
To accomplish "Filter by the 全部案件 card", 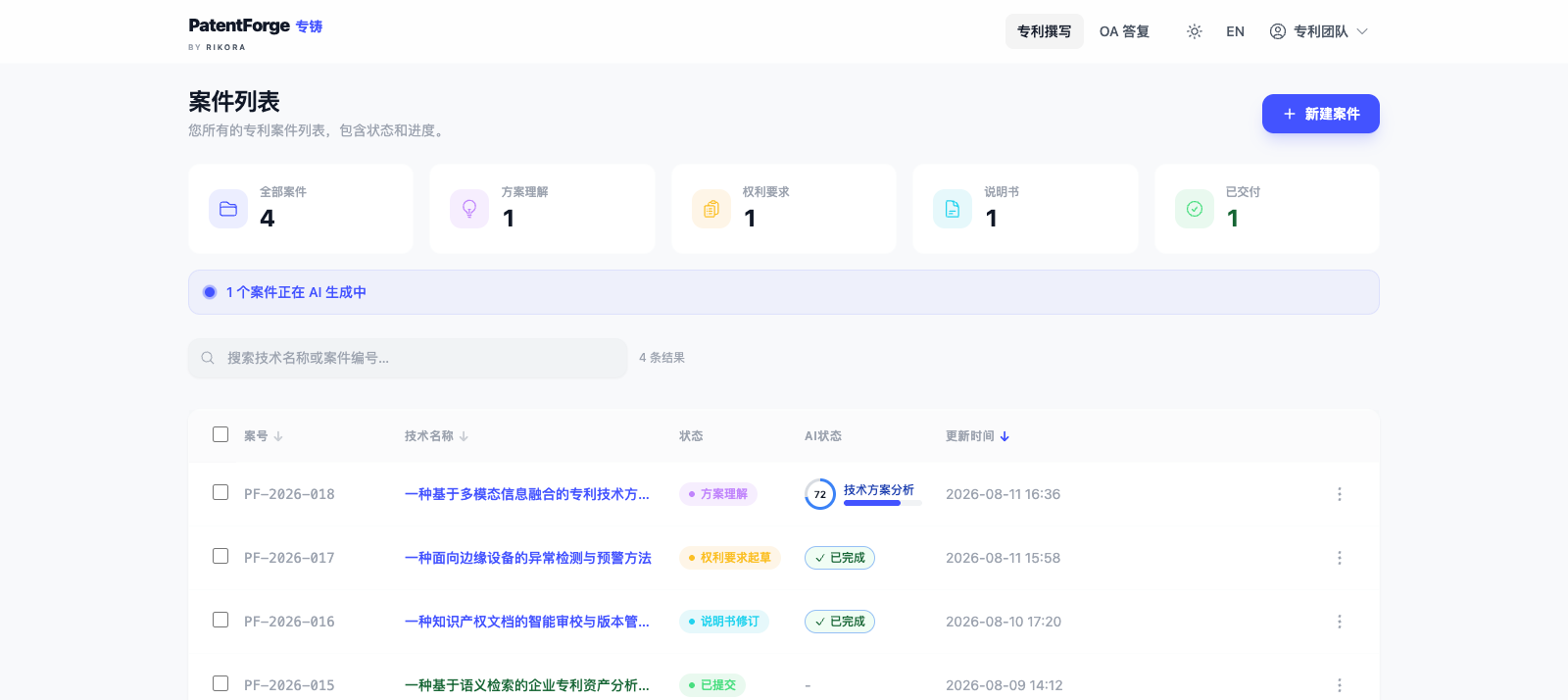I will coord(301,209).
